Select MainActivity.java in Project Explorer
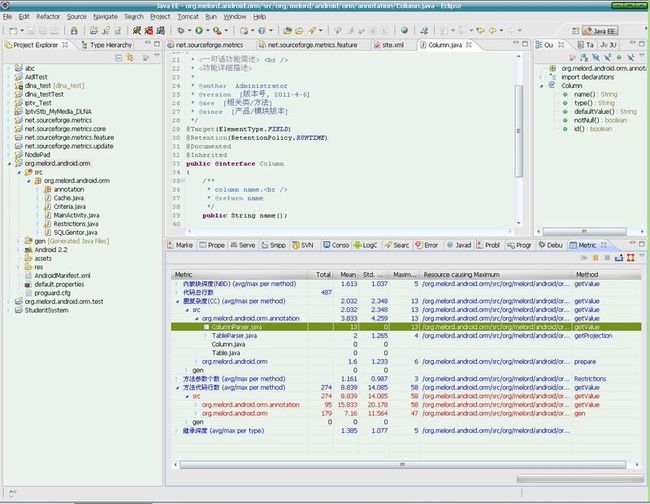650x504 pixels. tap(76, 216)
